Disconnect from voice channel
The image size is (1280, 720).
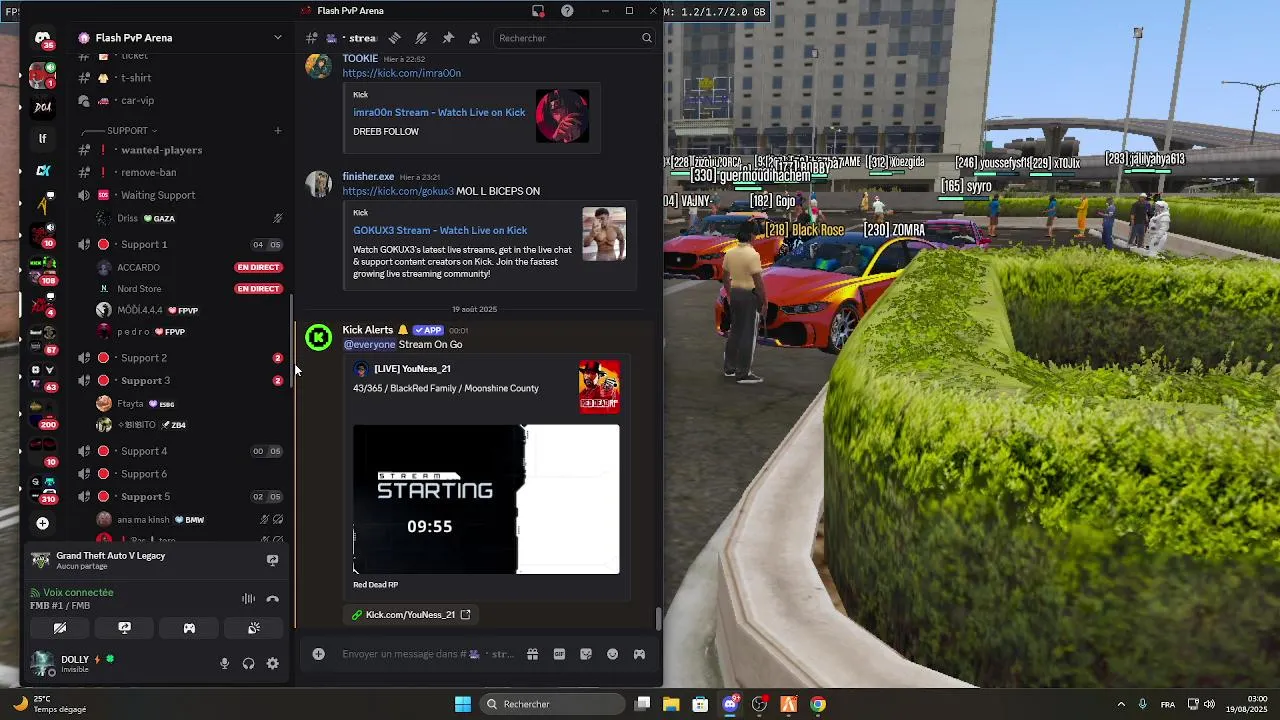(x=272, y=599)
